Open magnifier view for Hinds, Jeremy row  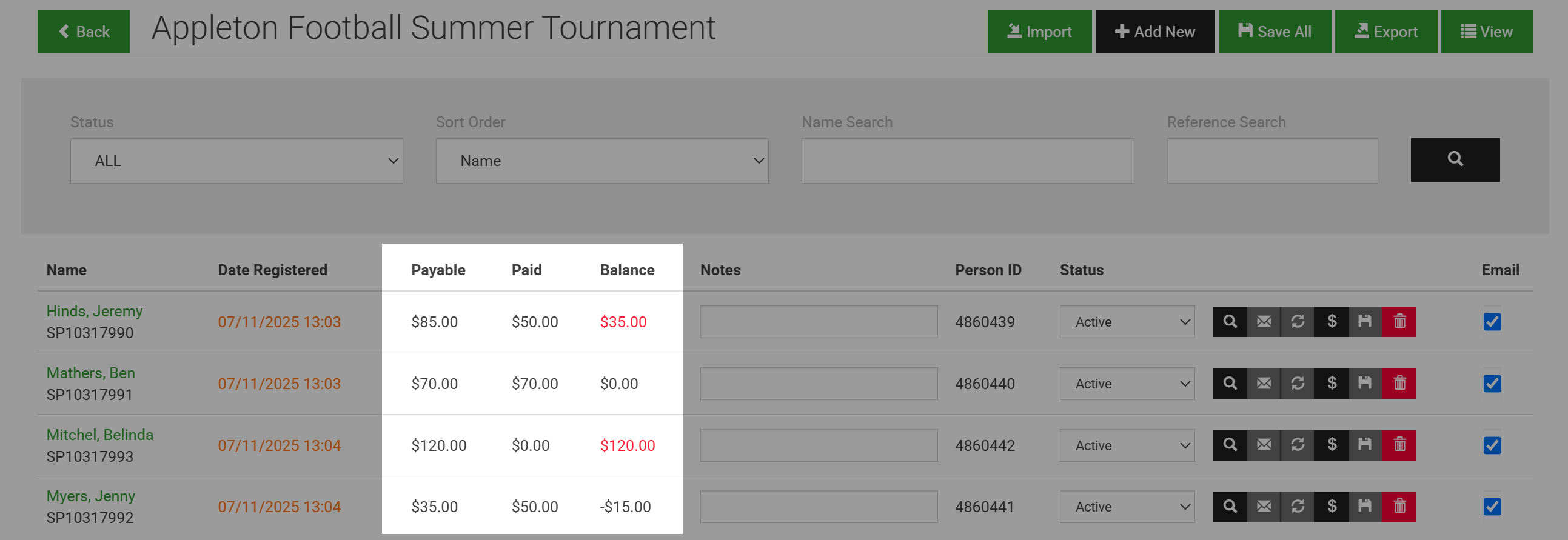click(1230, 322)
